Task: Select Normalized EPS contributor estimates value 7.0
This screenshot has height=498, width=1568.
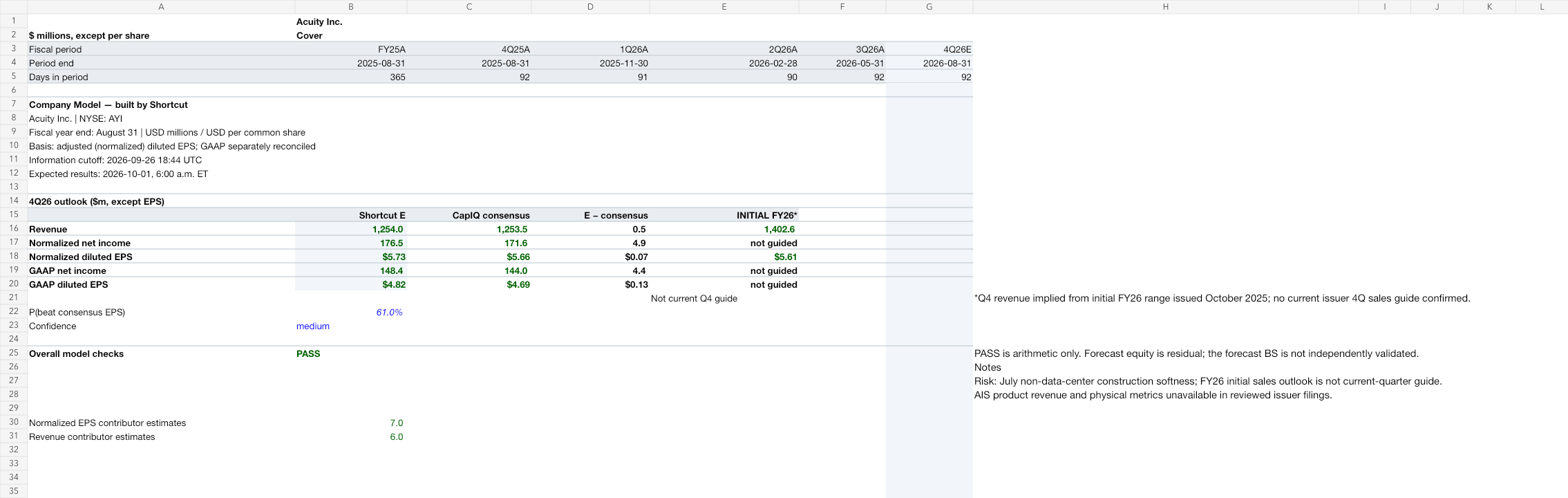Action: [351, 423]
